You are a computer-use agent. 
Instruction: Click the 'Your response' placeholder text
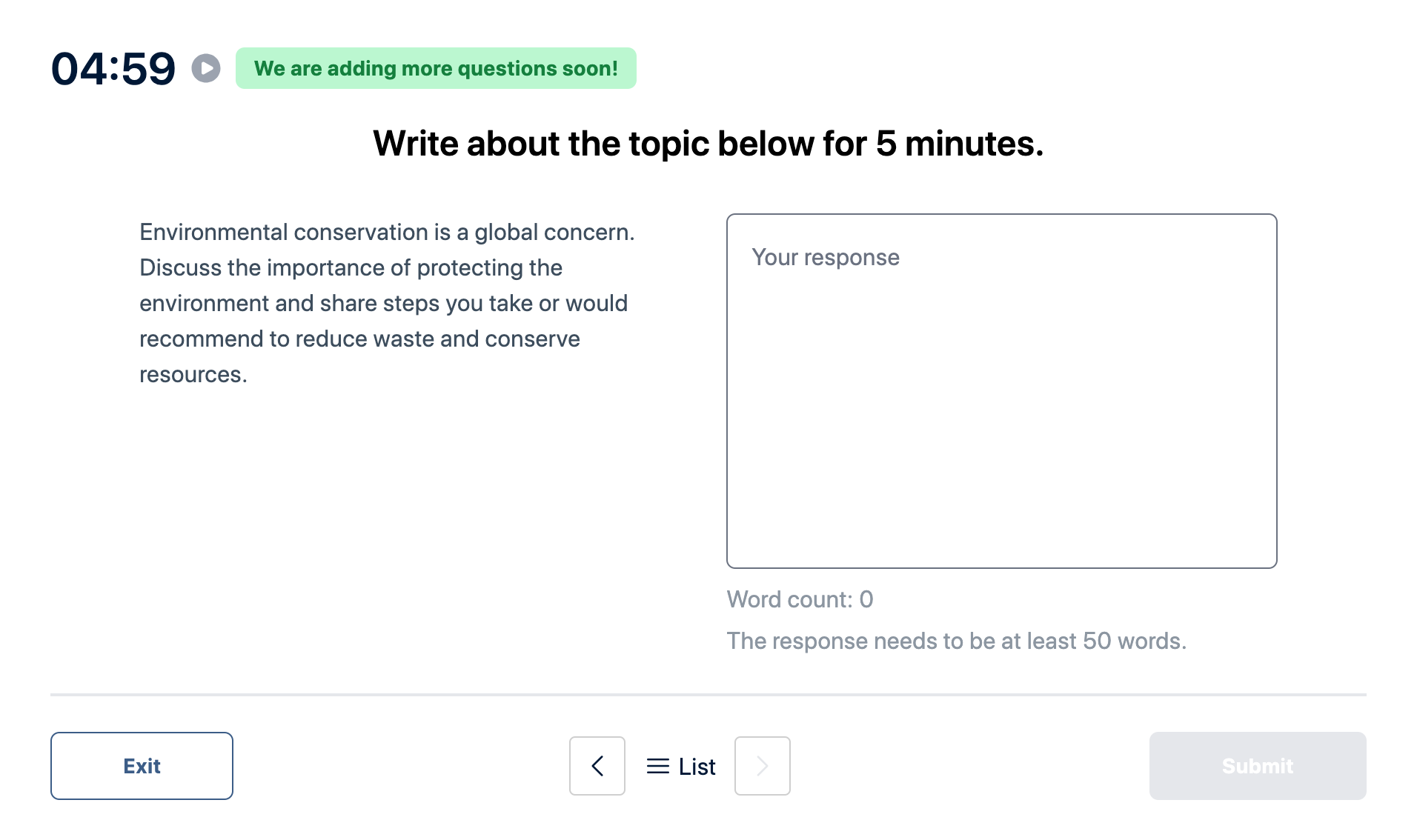[x=826, y=257]
